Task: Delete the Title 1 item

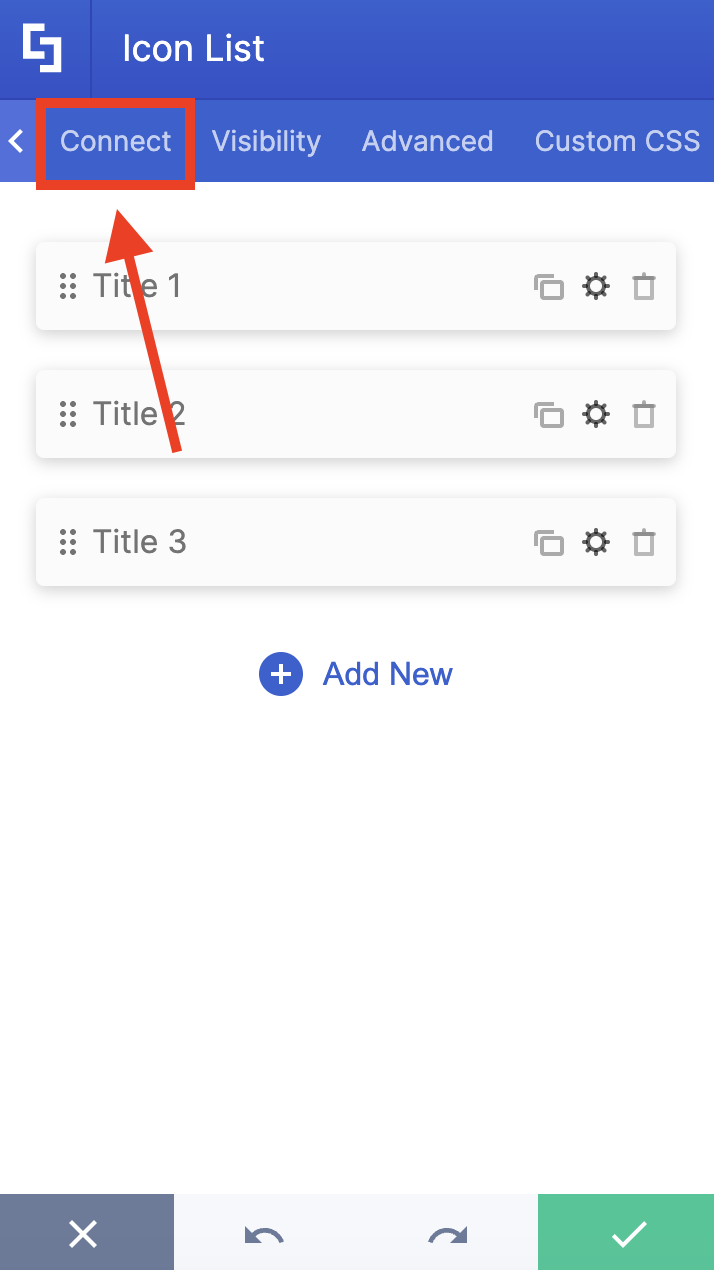Action: tap(643, 286)
